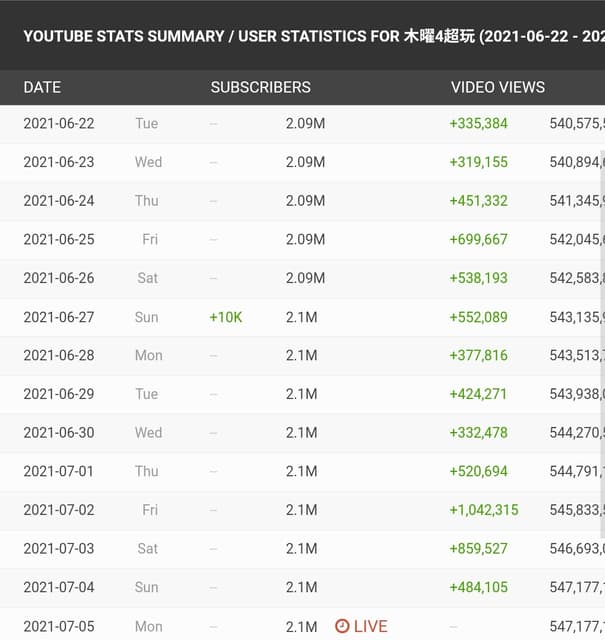Click the VIDEO VIEWS column header
Screen dimensions: 605x640
click(498, 87)
